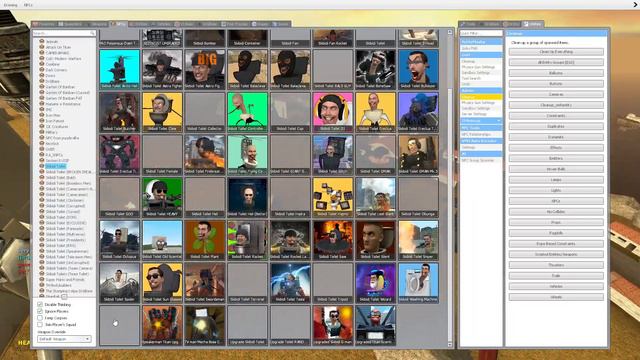
Task: Click the Rope Based Constraints cleanup button
Action: tap(556, 244)
